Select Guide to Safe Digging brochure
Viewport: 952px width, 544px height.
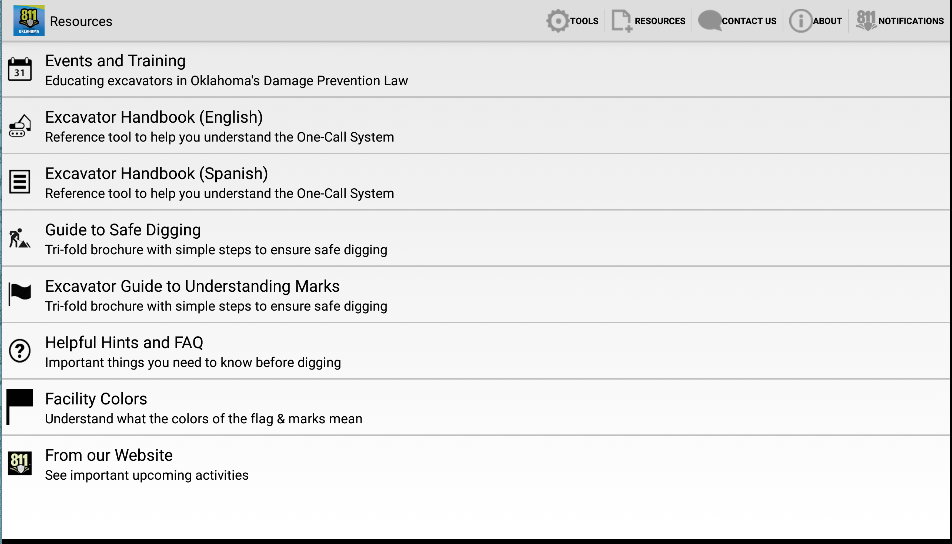pos(123,230)
